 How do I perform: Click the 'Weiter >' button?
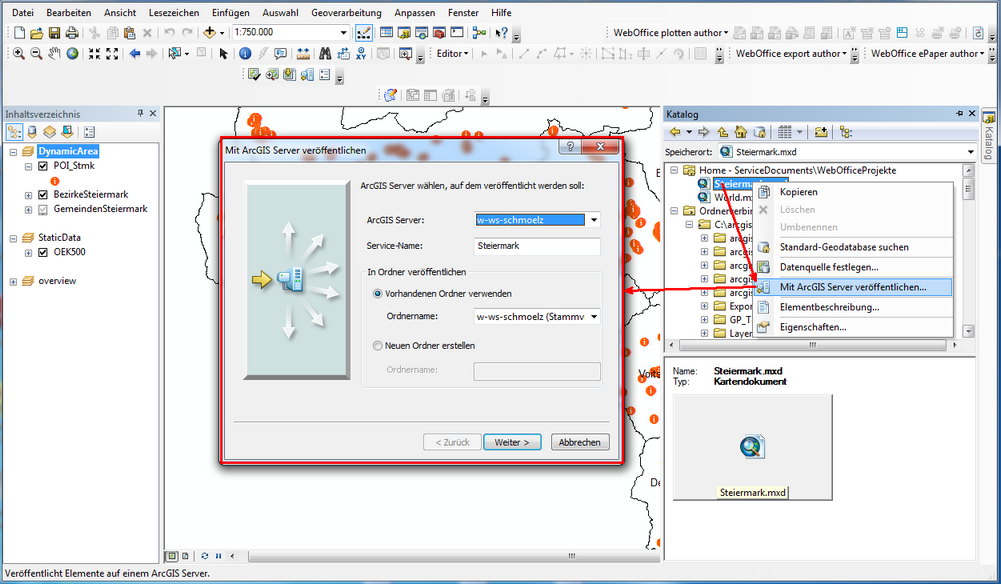pos(512,442)
